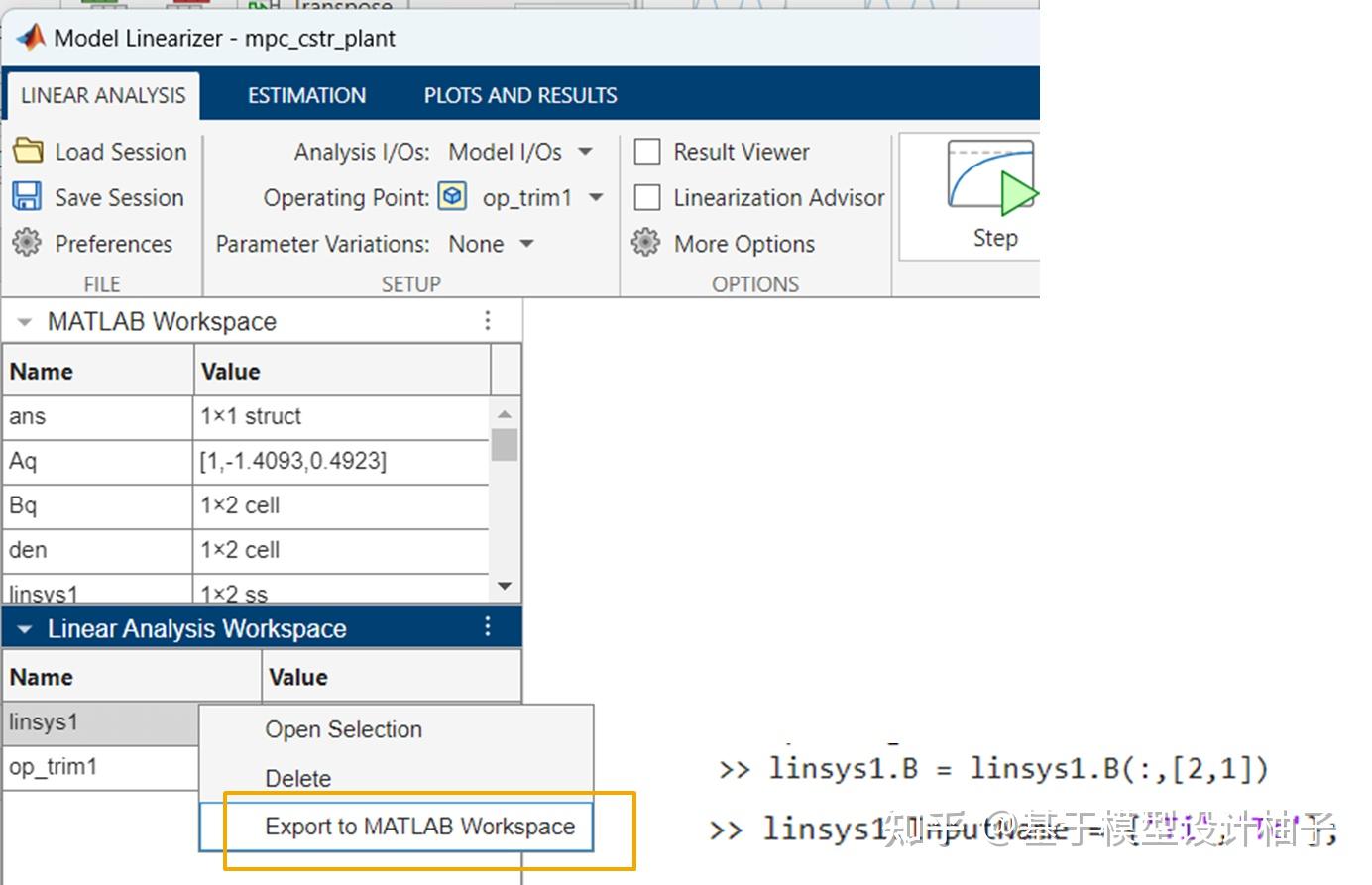
Task: Click the operating point cube icon beside op_trim1
Action: [452, 196]
